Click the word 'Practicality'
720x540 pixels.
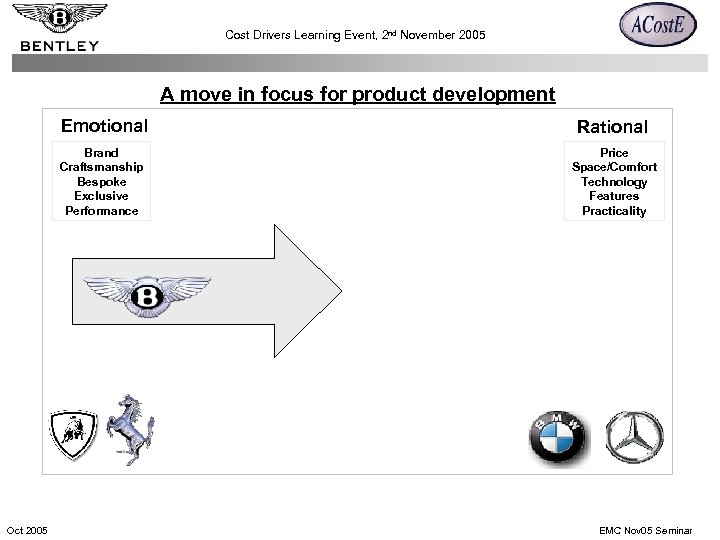tap(614, 211)
